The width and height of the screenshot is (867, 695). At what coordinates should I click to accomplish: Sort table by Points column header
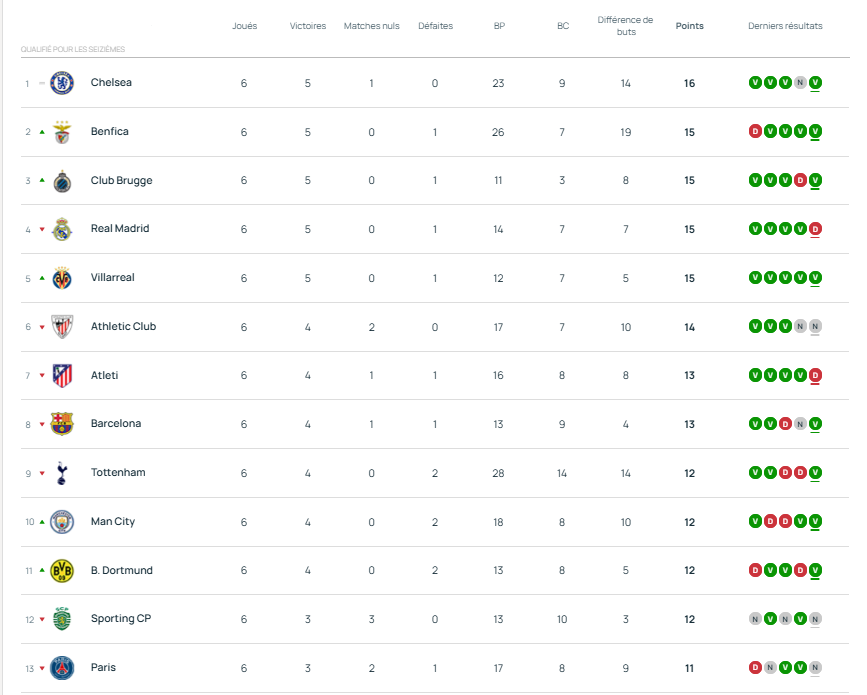click(689, 26)
